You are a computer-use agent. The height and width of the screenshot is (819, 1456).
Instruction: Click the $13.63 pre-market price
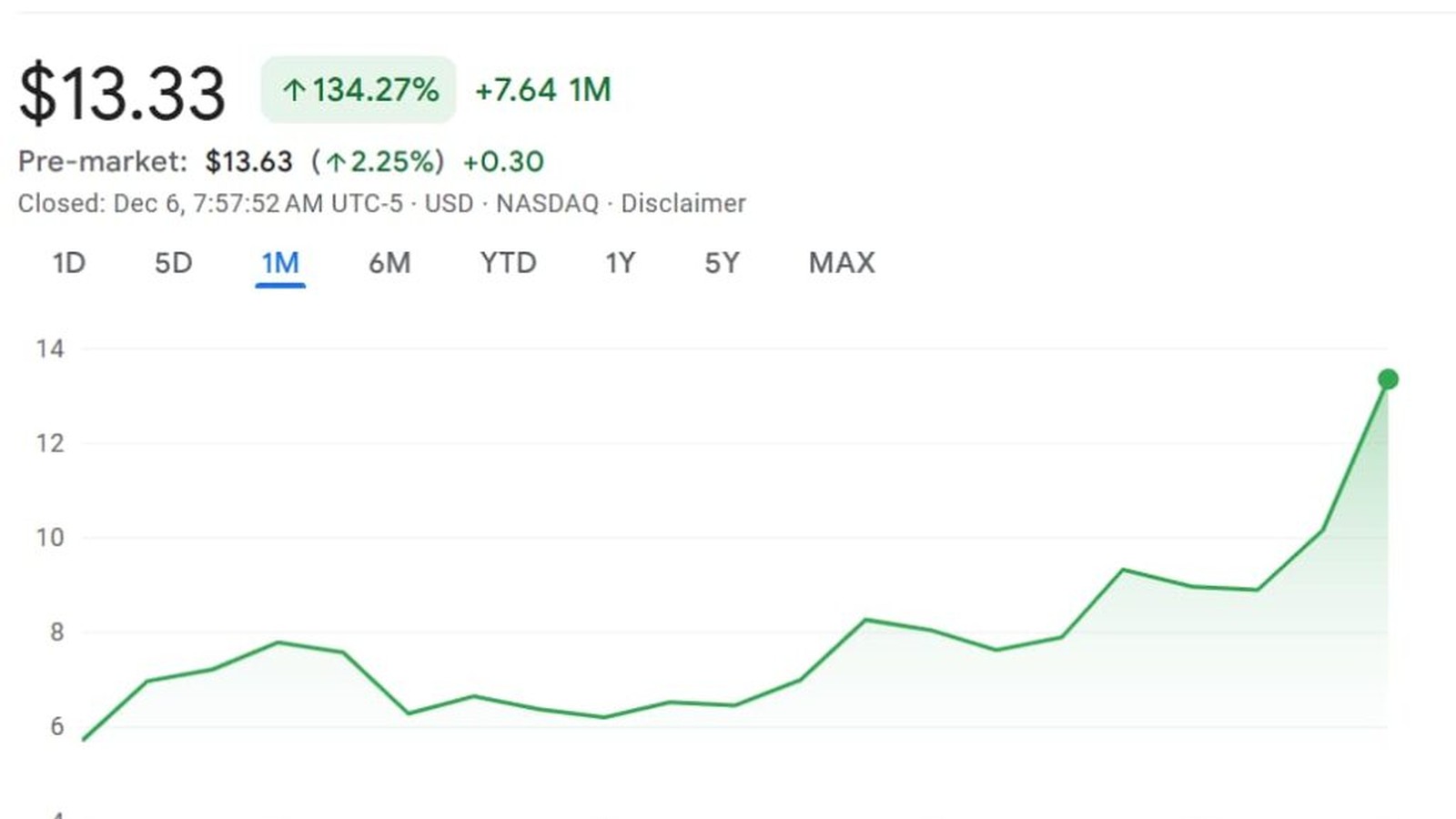(248, 162)
